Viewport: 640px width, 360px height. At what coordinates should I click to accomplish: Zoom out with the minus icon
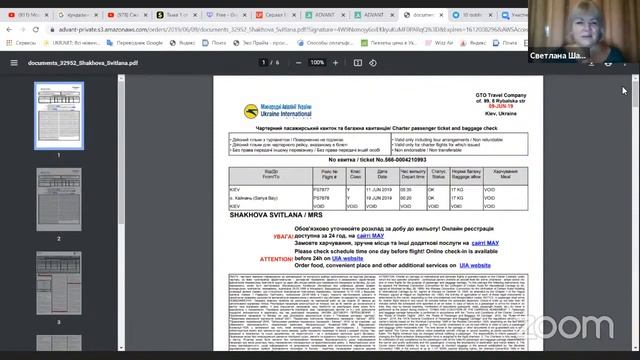click(x=298, y=63)
